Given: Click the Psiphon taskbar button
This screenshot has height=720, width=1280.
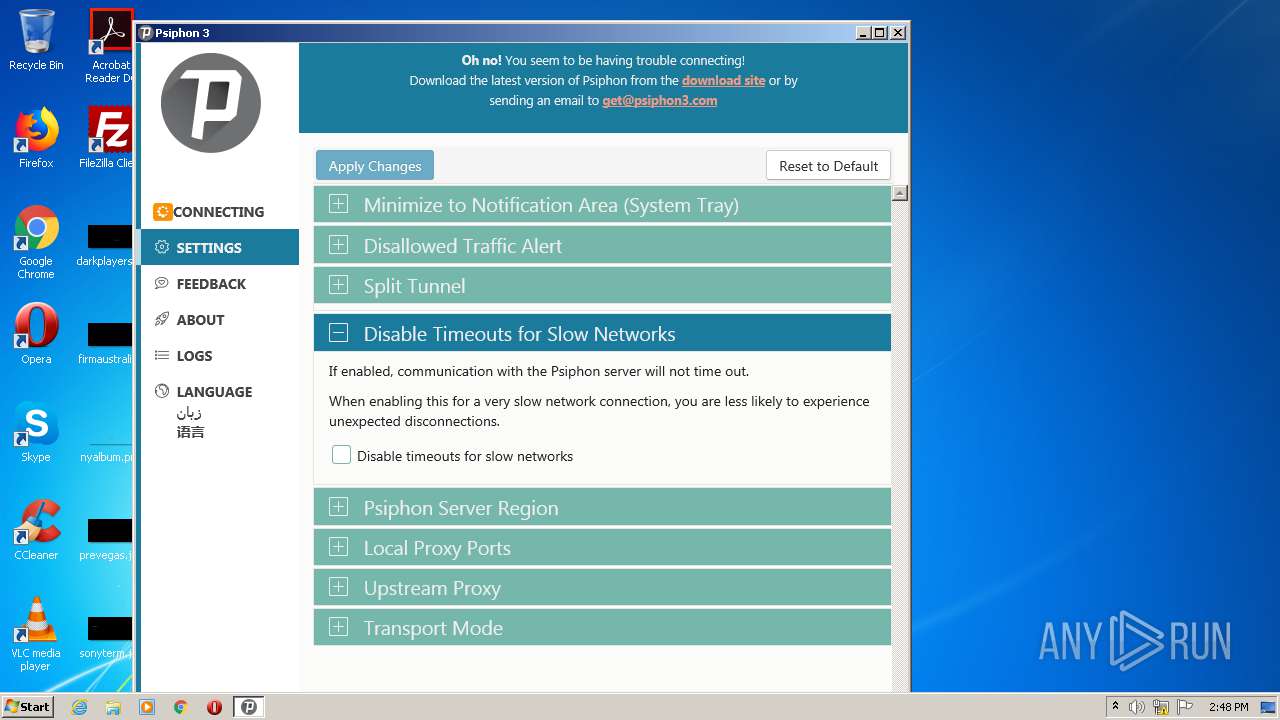Looking at the screenshot, I should point(249,707).
